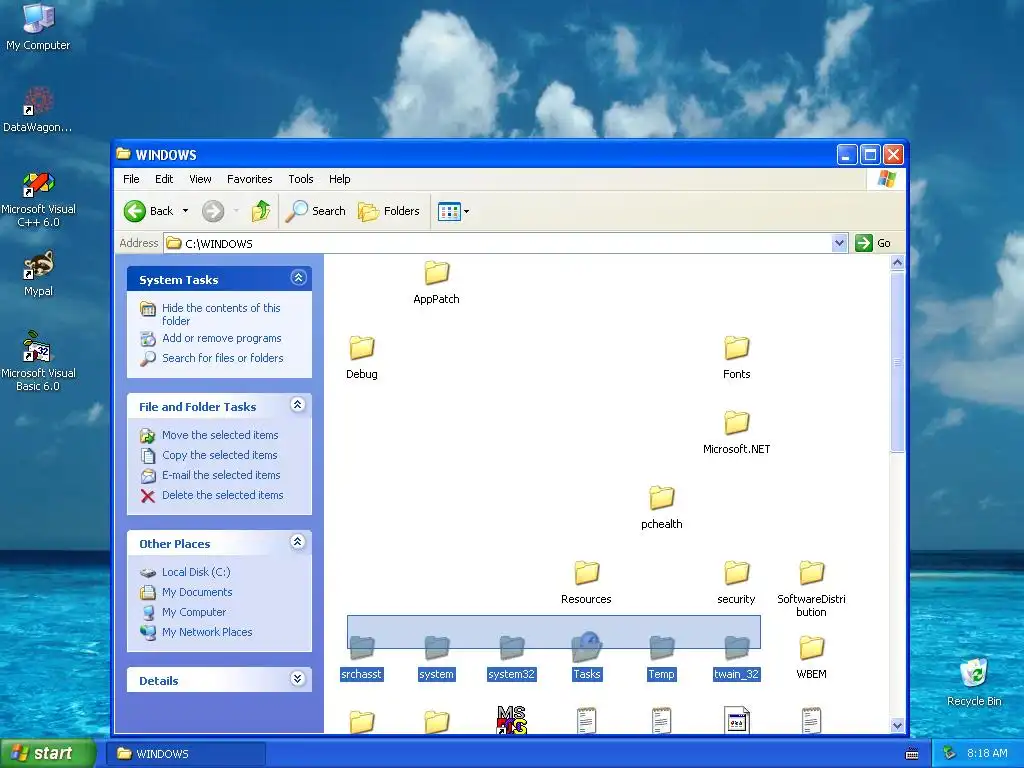Open Mypal desktop shortcut
The height and width of the screenshot is (768, 1024).
click(x=38, y=274)
